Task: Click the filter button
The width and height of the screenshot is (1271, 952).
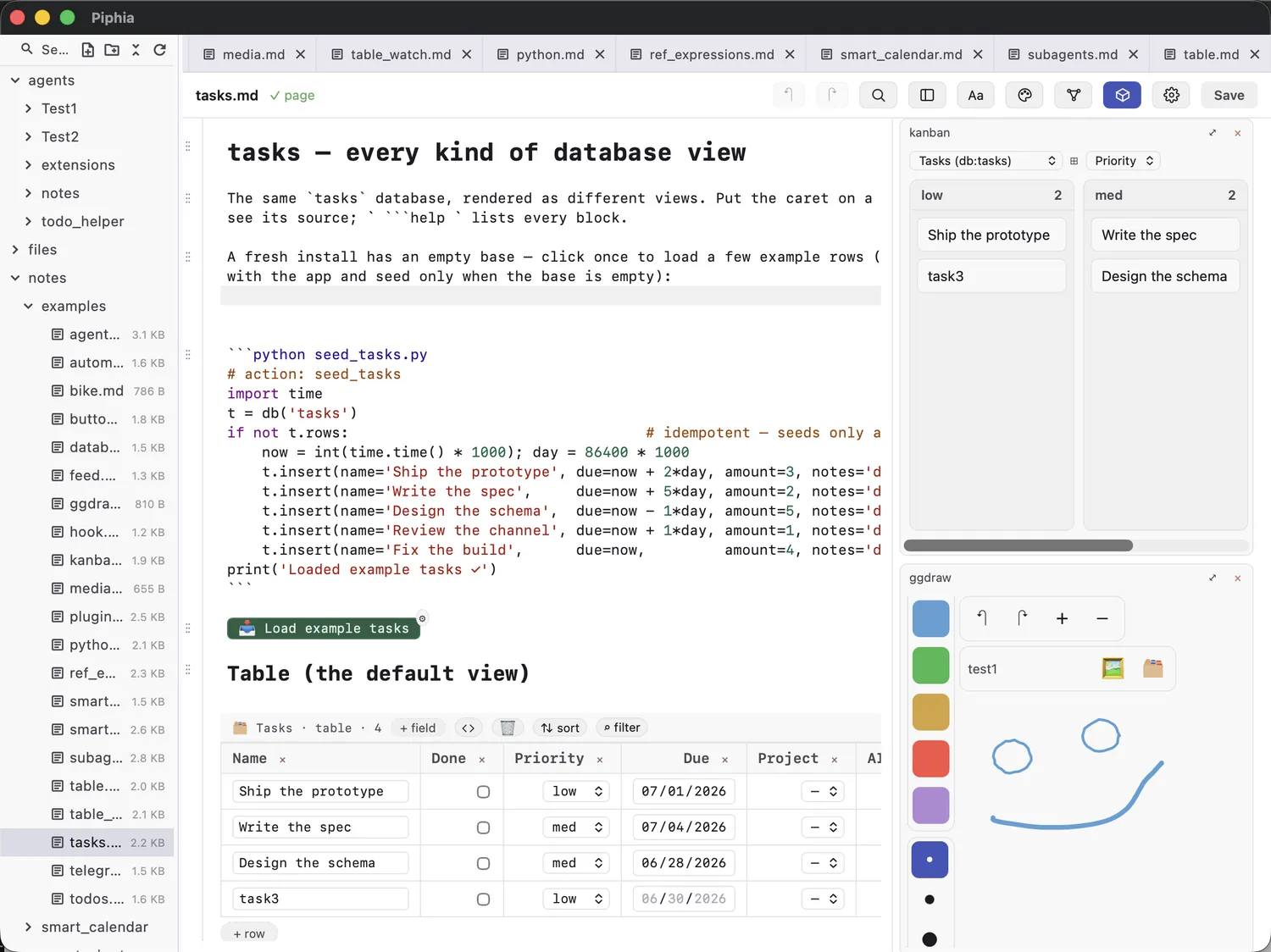Action: 622,728
